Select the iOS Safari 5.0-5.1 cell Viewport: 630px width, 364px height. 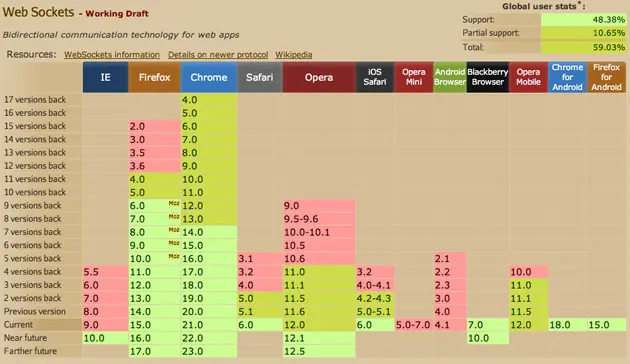coord(375,311)
